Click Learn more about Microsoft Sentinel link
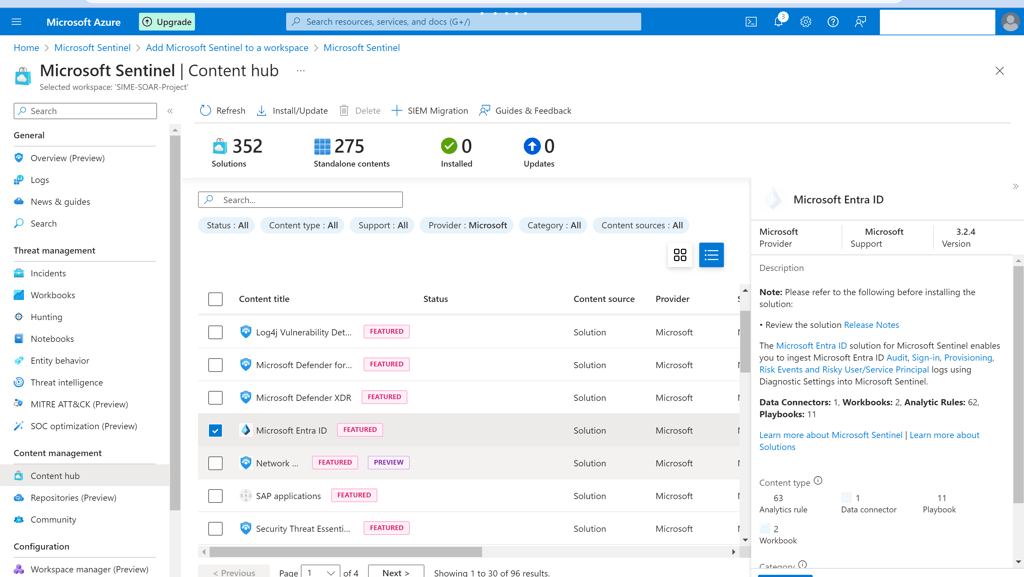This screenshot has width=1024, height=577. [831, 435]
